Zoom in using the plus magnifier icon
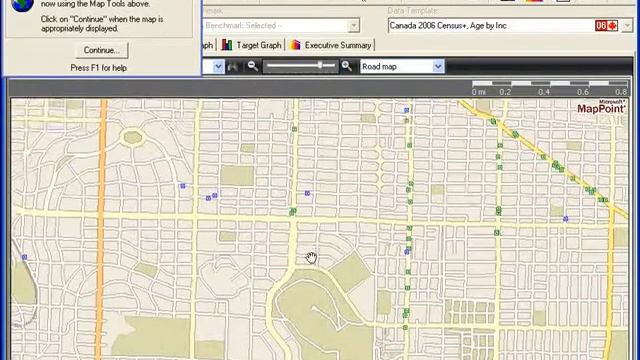640x360 pixels. point(347,66)
